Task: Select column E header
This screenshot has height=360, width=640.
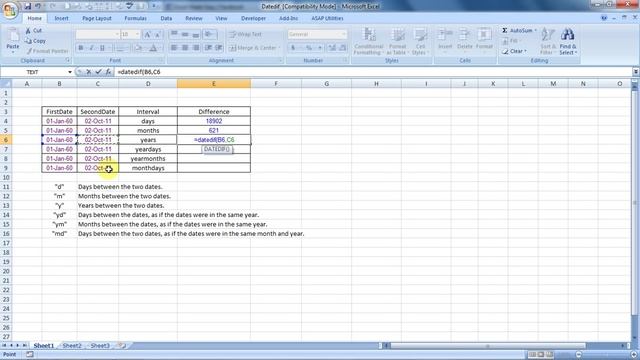Action: pyautogui.click(x=213, y=84)
